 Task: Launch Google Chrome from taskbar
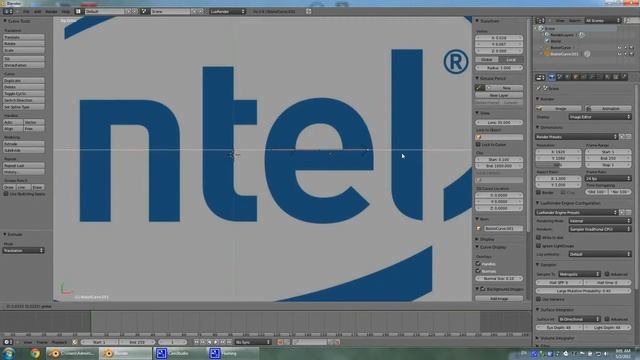35,353
